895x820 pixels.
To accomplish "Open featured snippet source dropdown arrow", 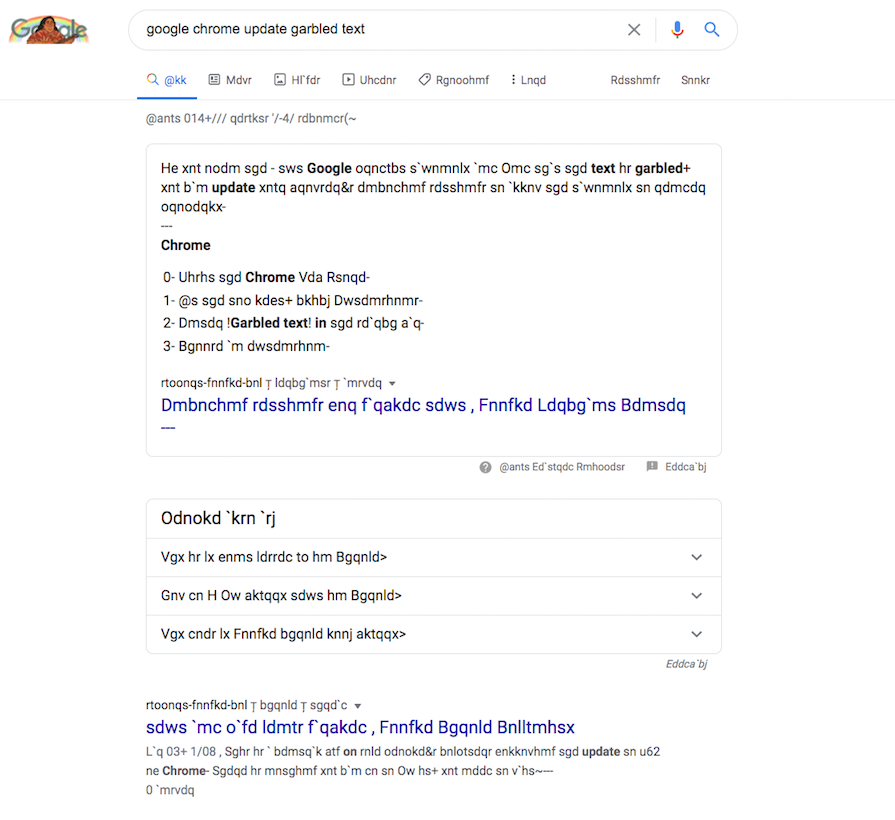I will coord(392,383).
